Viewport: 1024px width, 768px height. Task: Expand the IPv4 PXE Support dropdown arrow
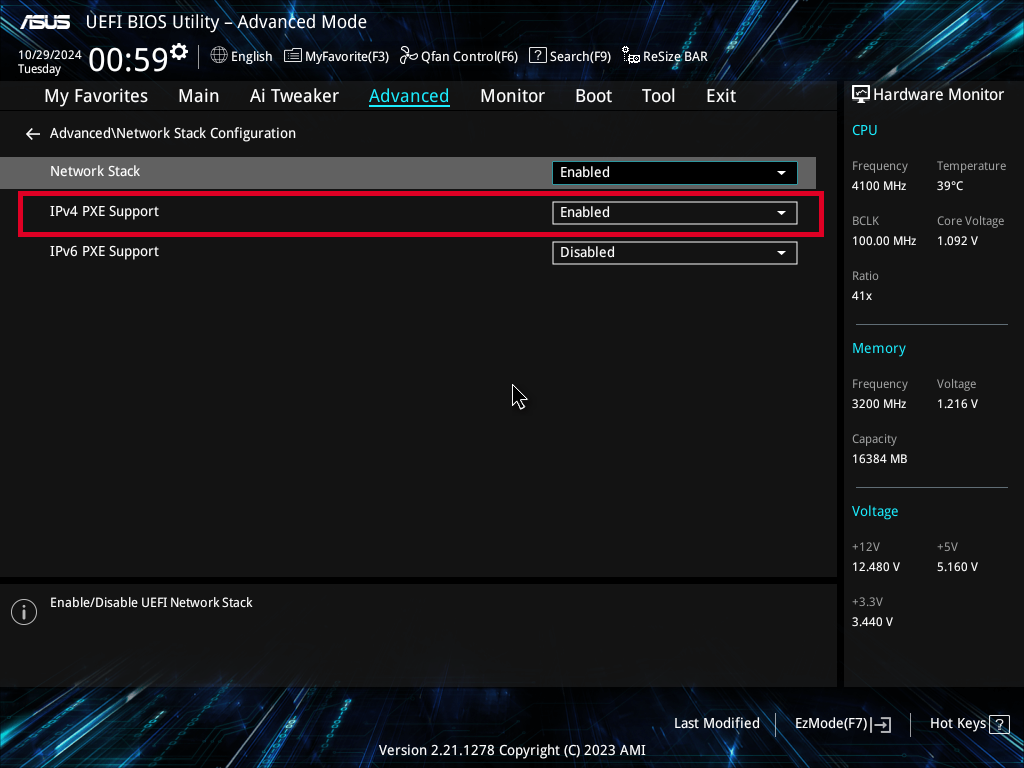[781, 212]
